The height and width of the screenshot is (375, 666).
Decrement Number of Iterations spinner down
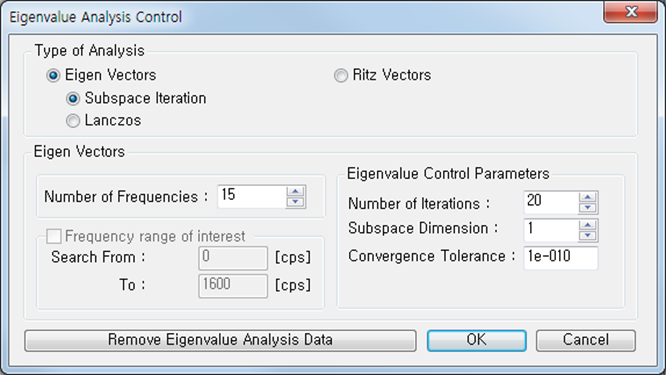588,208
